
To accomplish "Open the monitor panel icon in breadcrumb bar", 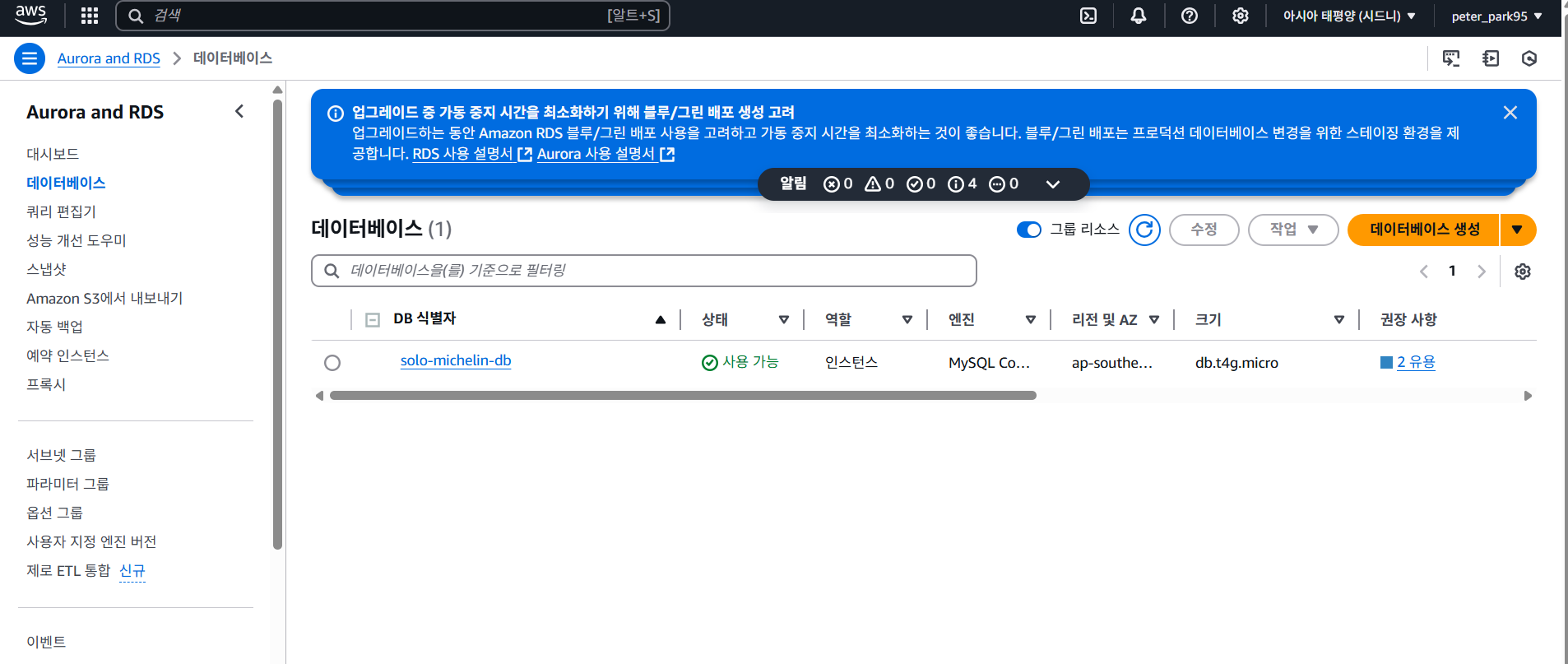I will click(1451, 58).
